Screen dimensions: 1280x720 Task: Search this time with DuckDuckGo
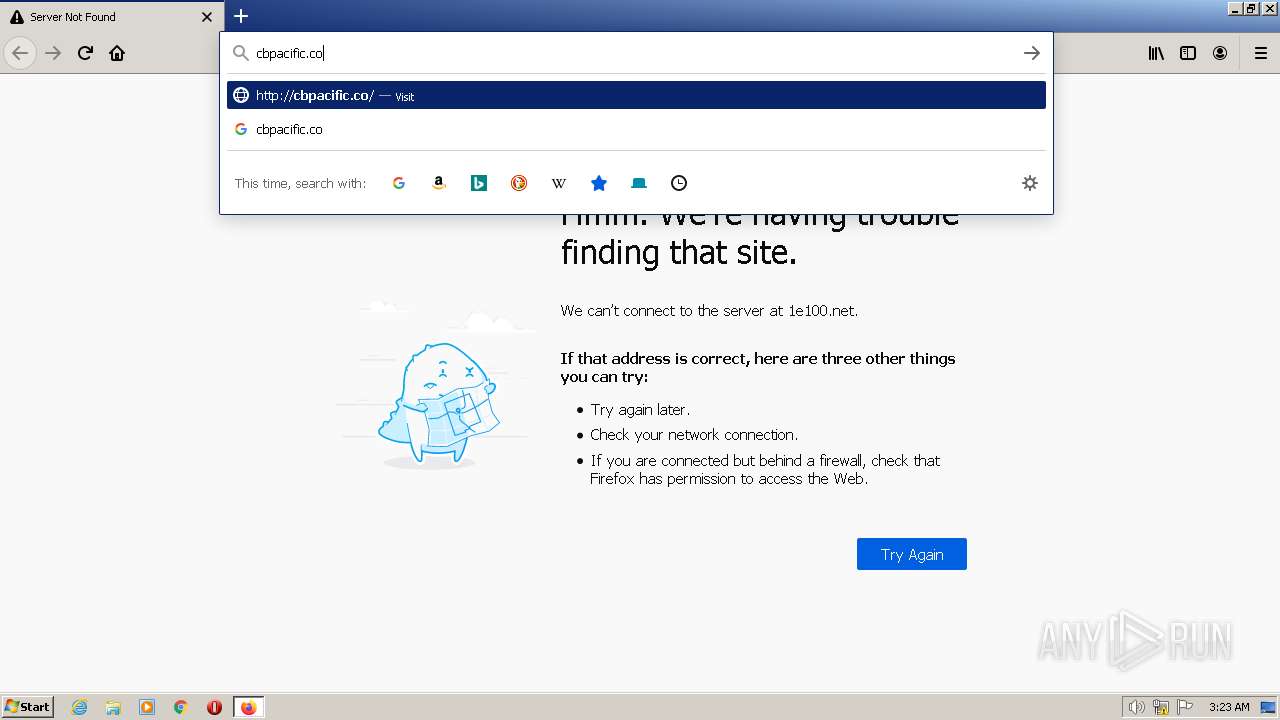click(x=519, y=183)
